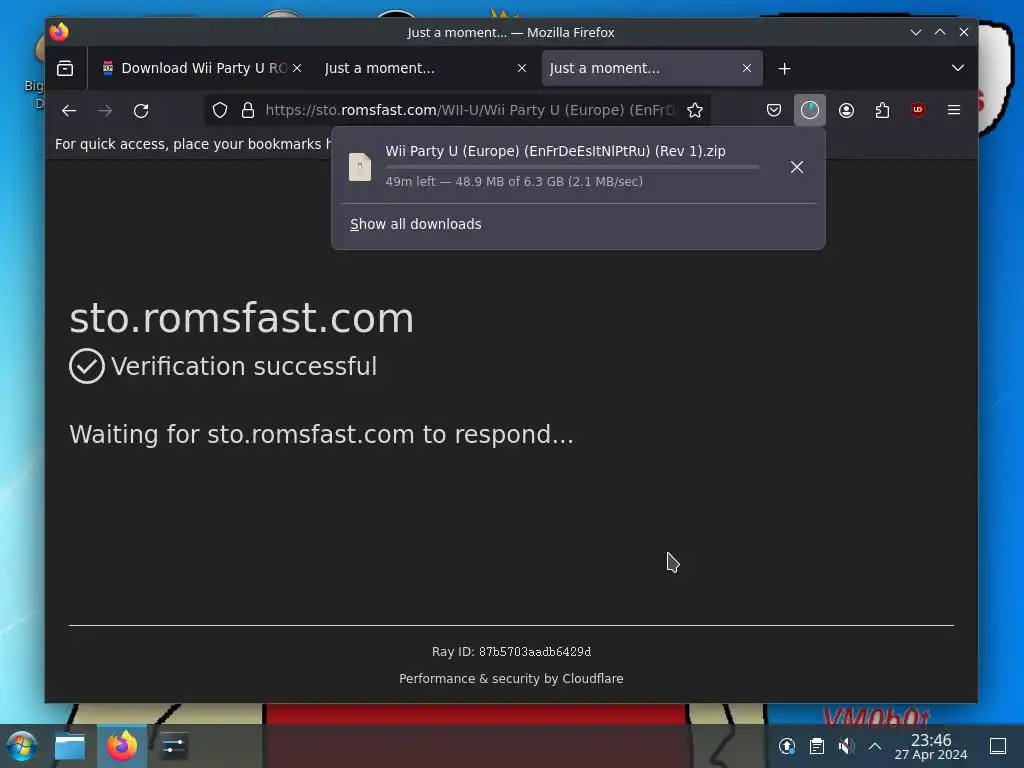The width and height of the screenshot is (1024, 768).
Task: Click the Ray ID text
Action: 511,652
